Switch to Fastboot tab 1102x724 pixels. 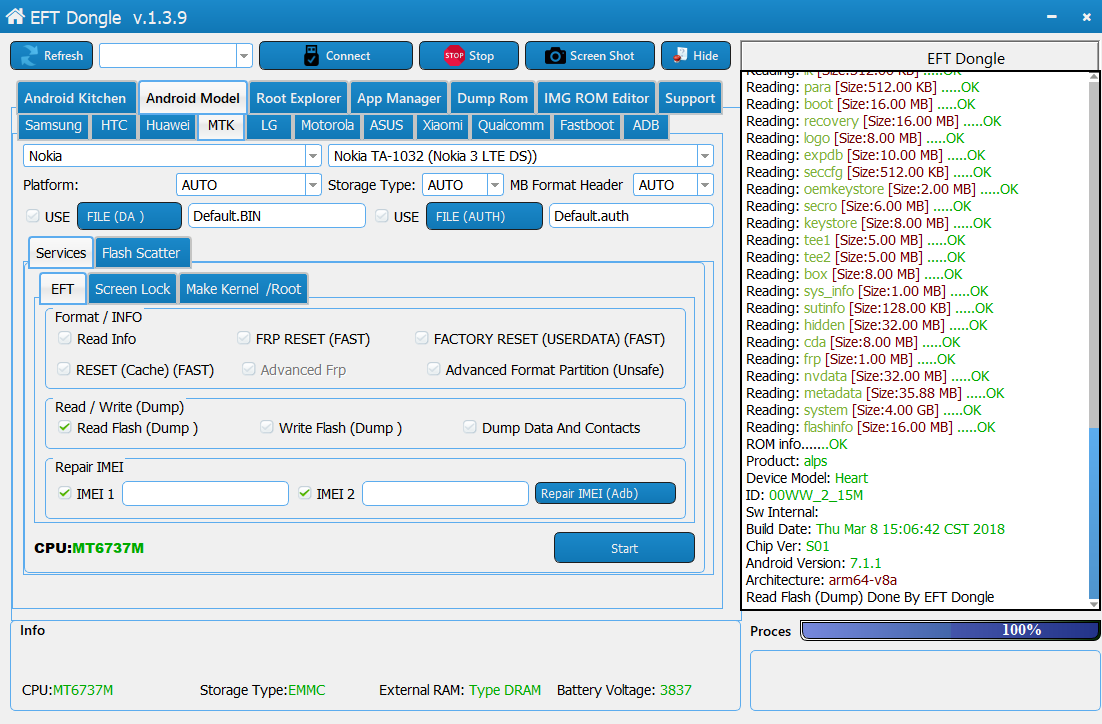click(587, 125)
